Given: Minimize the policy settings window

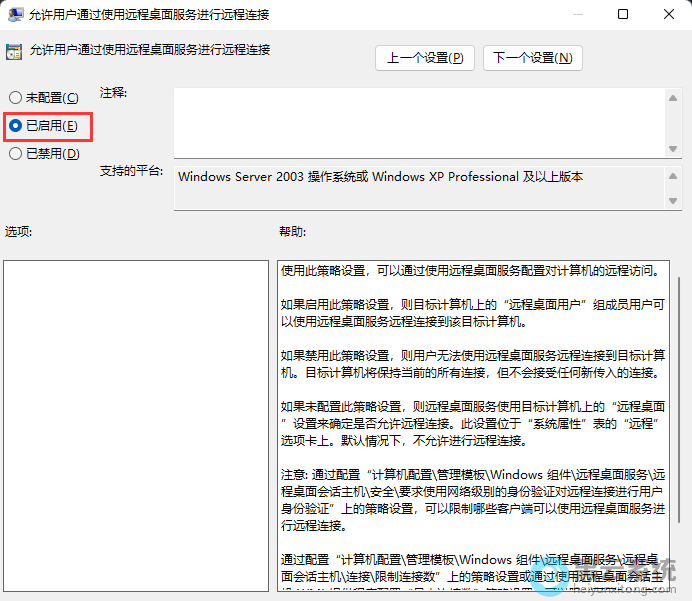Looking at the screenshot, I should [x=575, y=15].
